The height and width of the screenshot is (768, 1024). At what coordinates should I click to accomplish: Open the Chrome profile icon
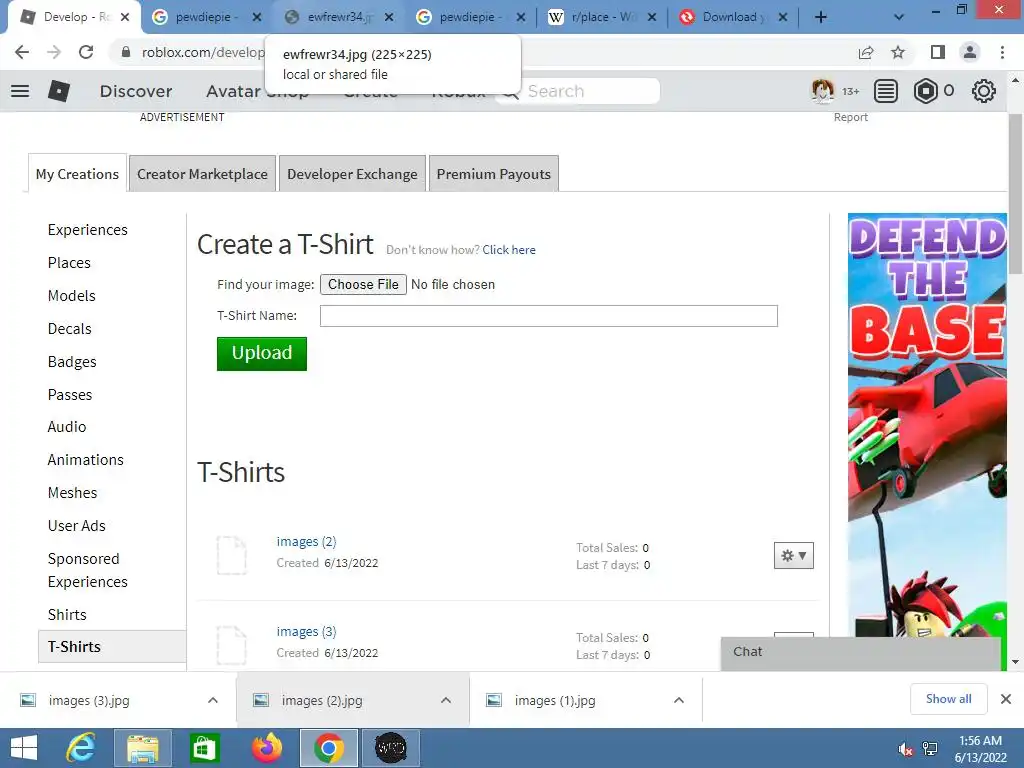tap(970, 52)
